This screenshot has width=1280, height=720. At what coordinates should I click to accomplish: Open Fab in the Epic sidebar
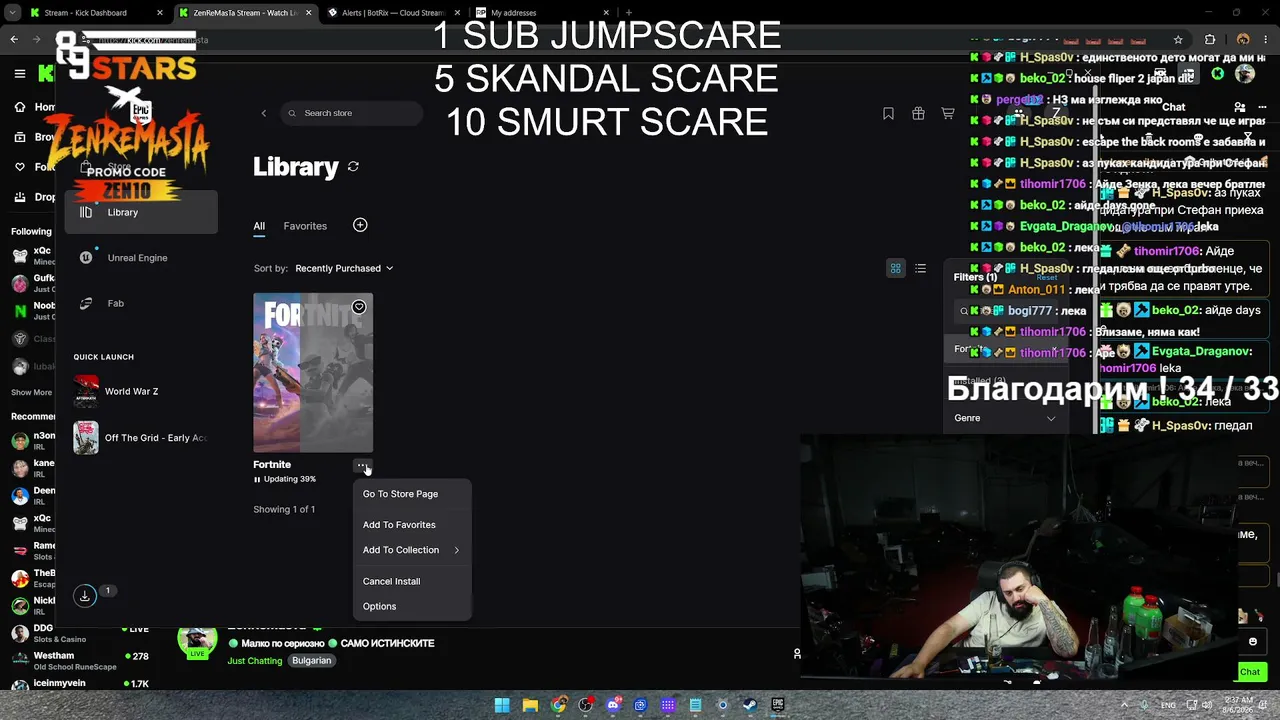[141, 303]
